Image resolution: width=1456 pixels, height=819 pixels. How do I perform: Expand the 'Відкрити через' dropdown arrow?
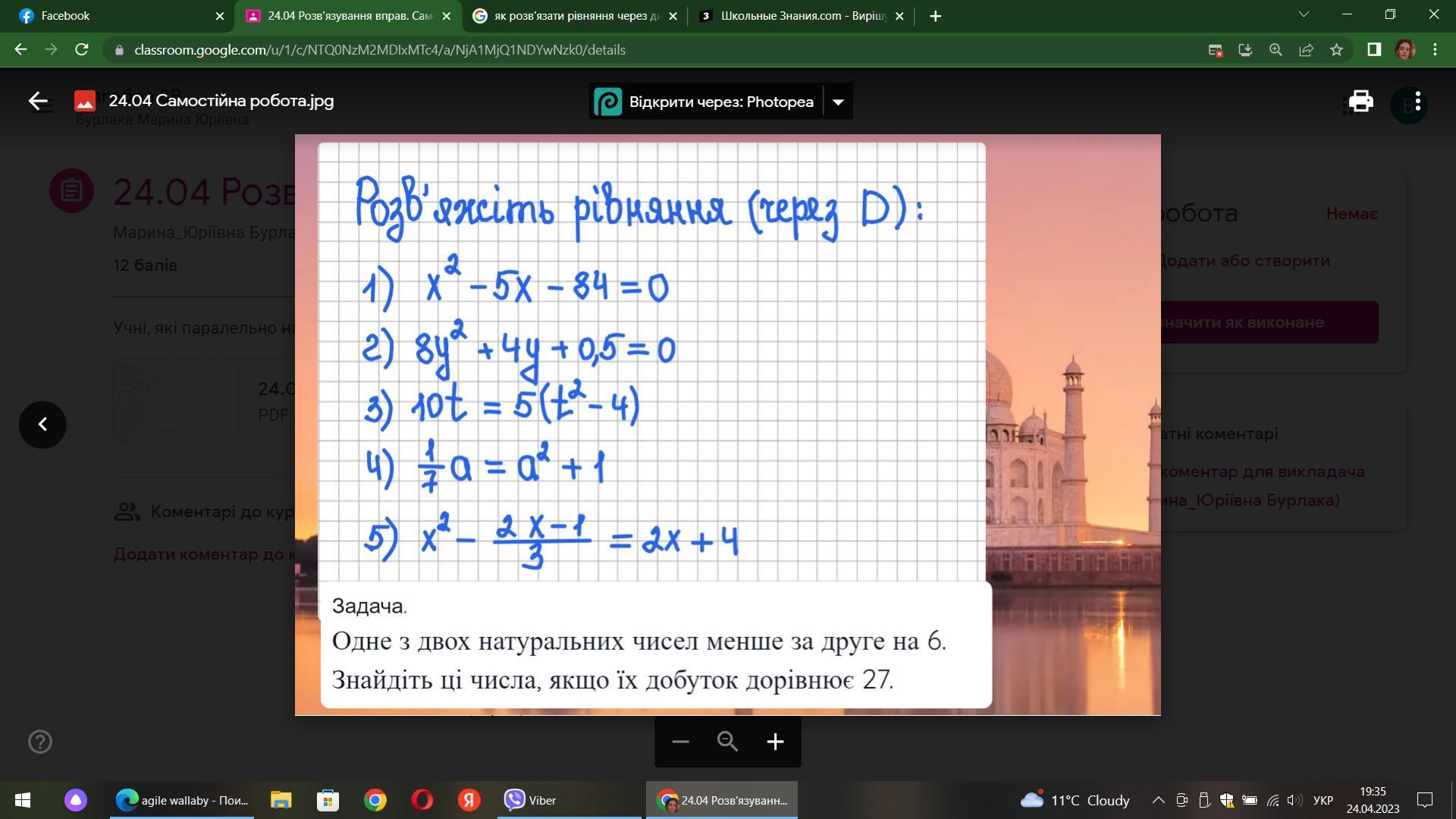tap(838, 102)
